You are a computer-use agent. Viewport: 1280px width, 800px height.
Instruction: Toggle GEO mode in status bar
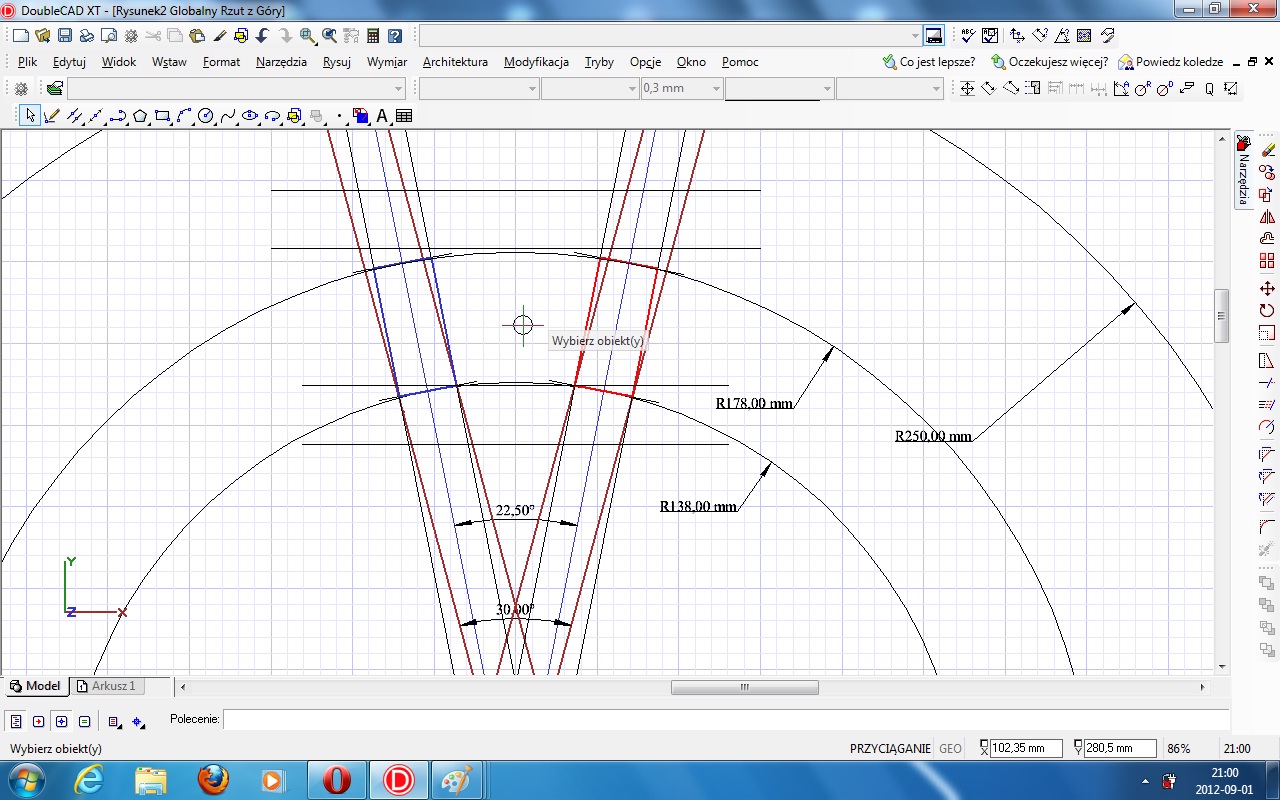[950, 748]
